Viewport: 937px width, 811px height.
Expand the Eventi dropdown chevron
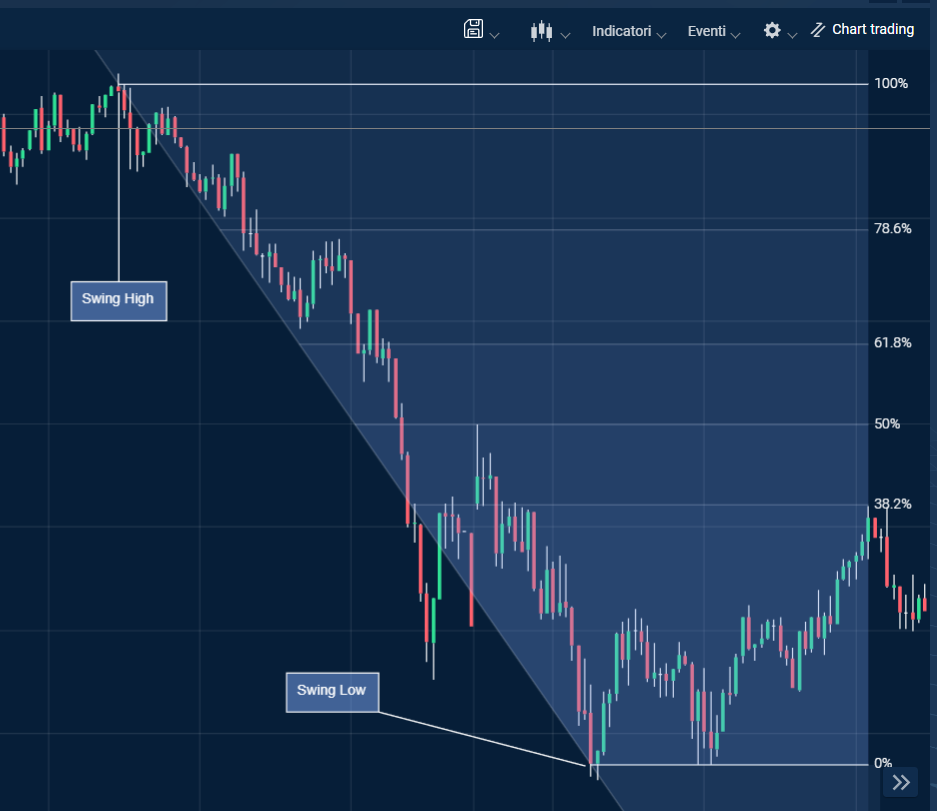click(x=736, y=36)
